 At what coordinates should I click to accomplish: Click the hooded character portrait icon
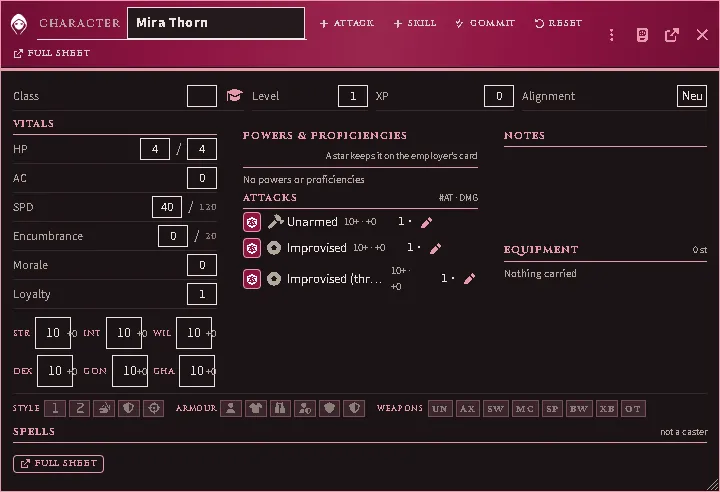(19, 24)
